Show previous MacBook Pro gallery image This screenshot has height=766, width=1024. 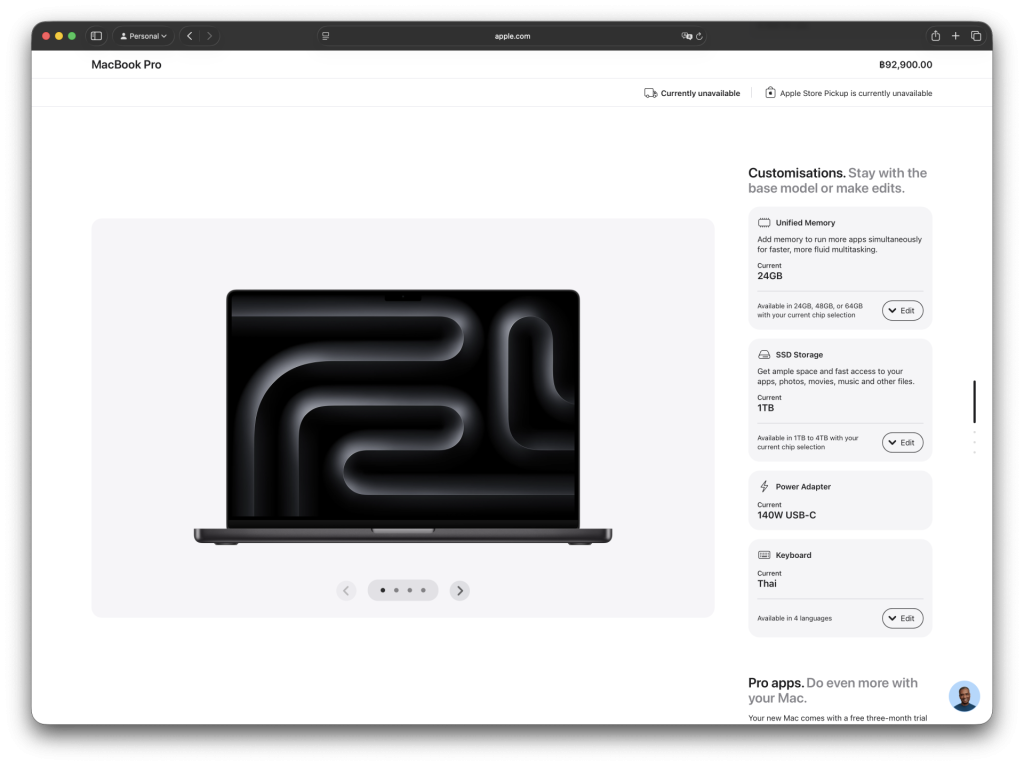point(346,591)
